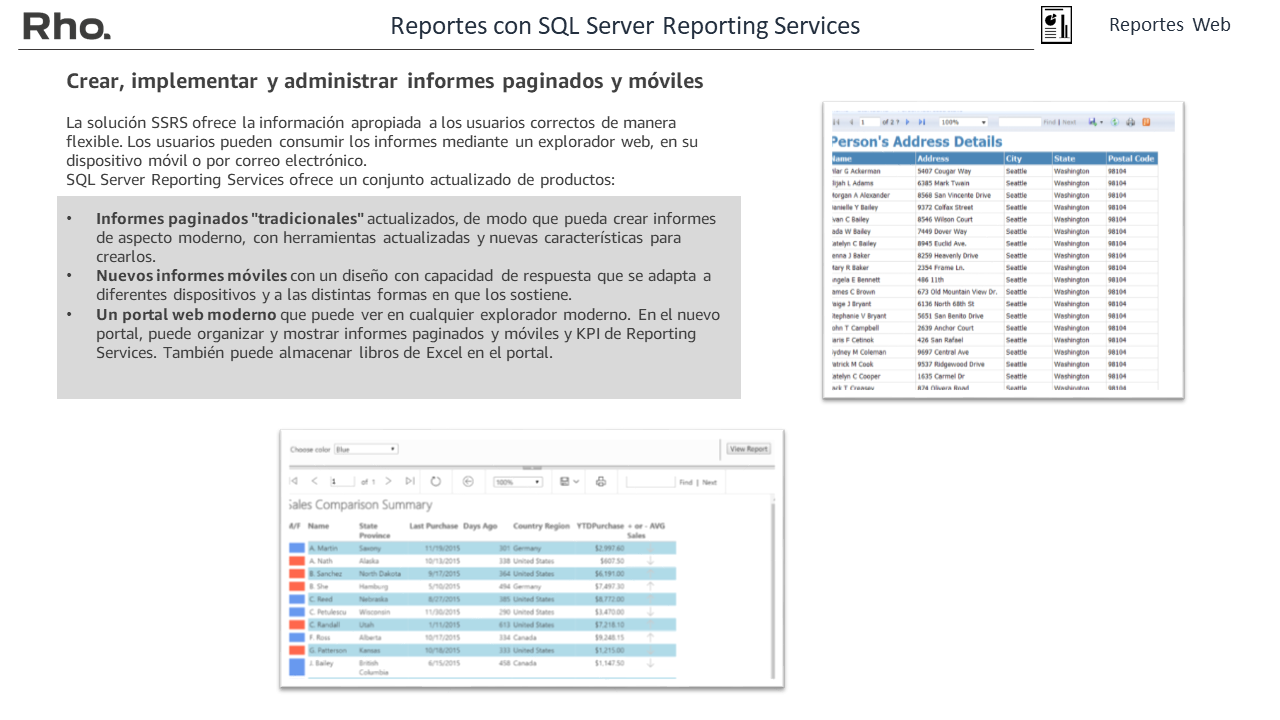Go to last page in Sales Comparison report
The height and width of the screenshot is (720, 1280).
pos(410,481)
